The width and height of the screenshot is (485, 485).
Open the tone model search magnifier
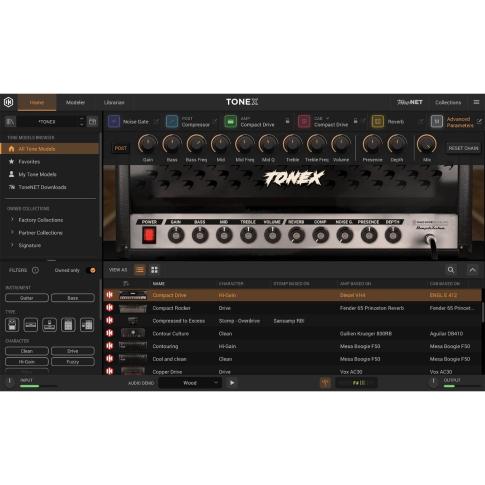tap(451, 270)
